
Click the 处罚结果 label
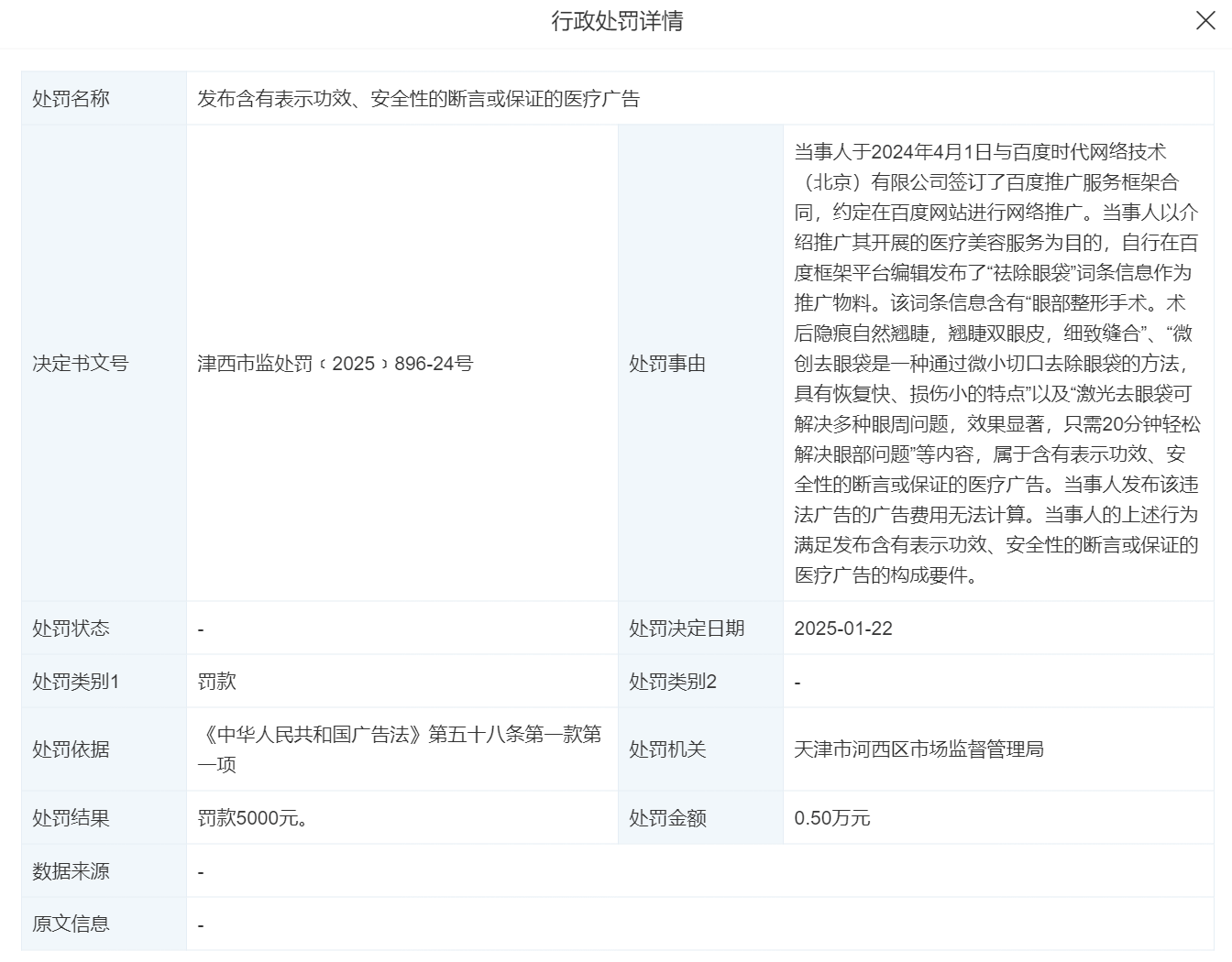point(71,818)
